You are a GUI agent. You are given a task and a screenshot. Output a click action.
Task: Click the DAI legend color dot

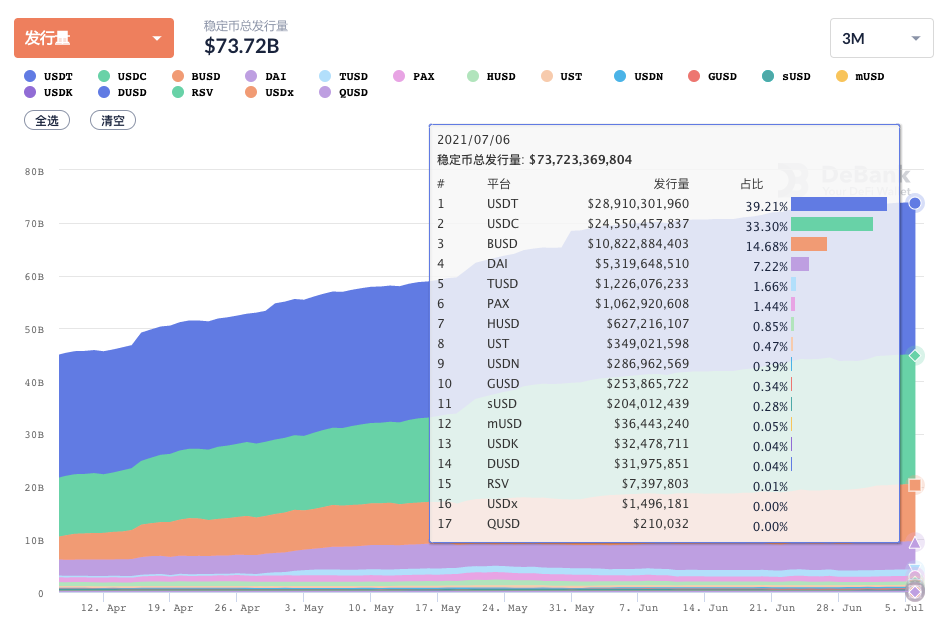251,76
